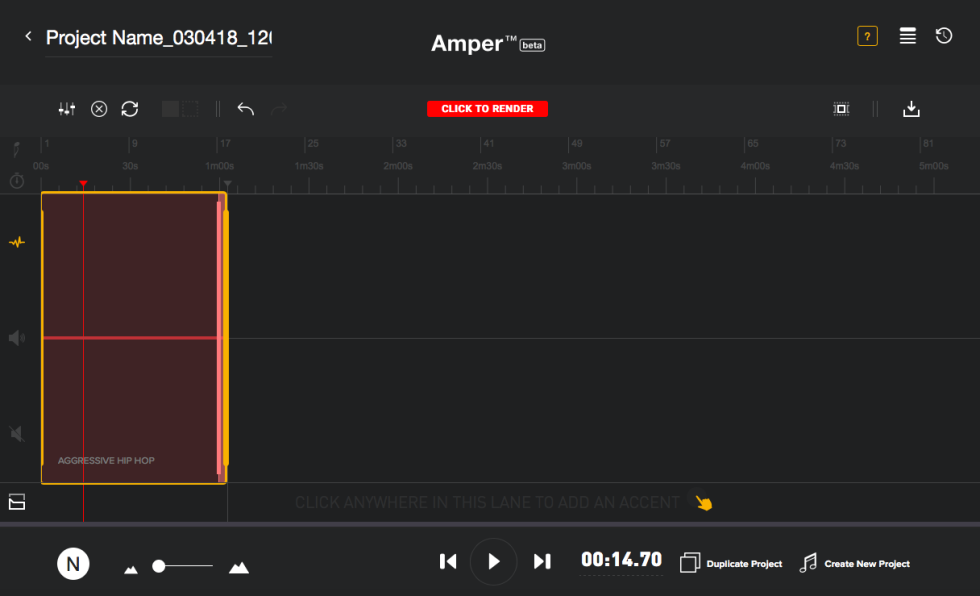Image resolution: width=980 pixels, height=596 pixels.
Task: Download the rendered track
Action: tap(911, 108)
